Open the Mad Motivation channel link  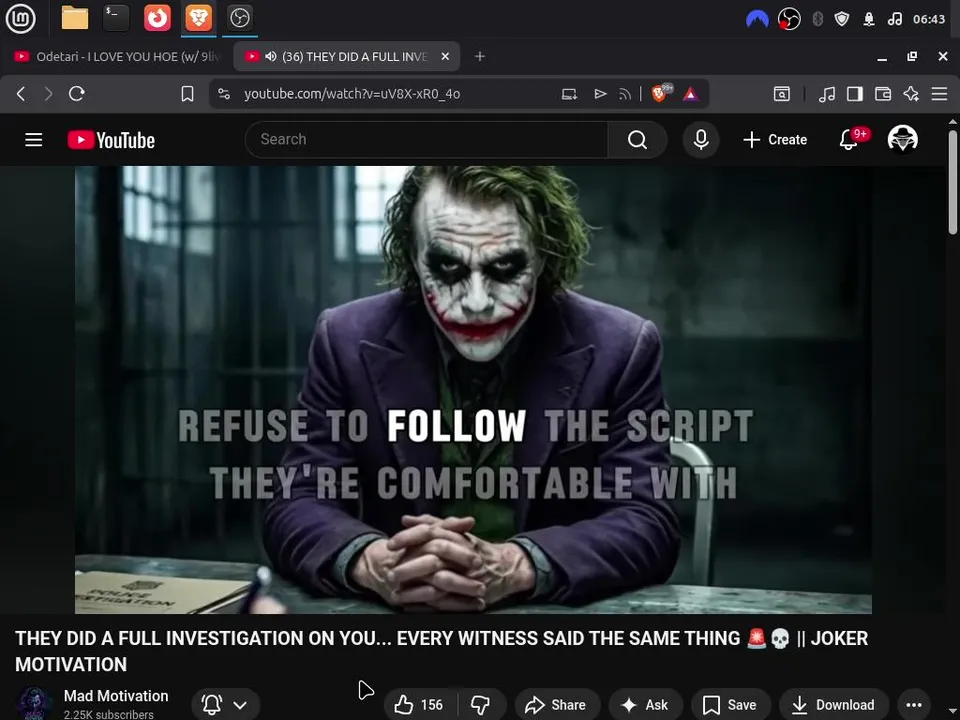tap(116, 696)
